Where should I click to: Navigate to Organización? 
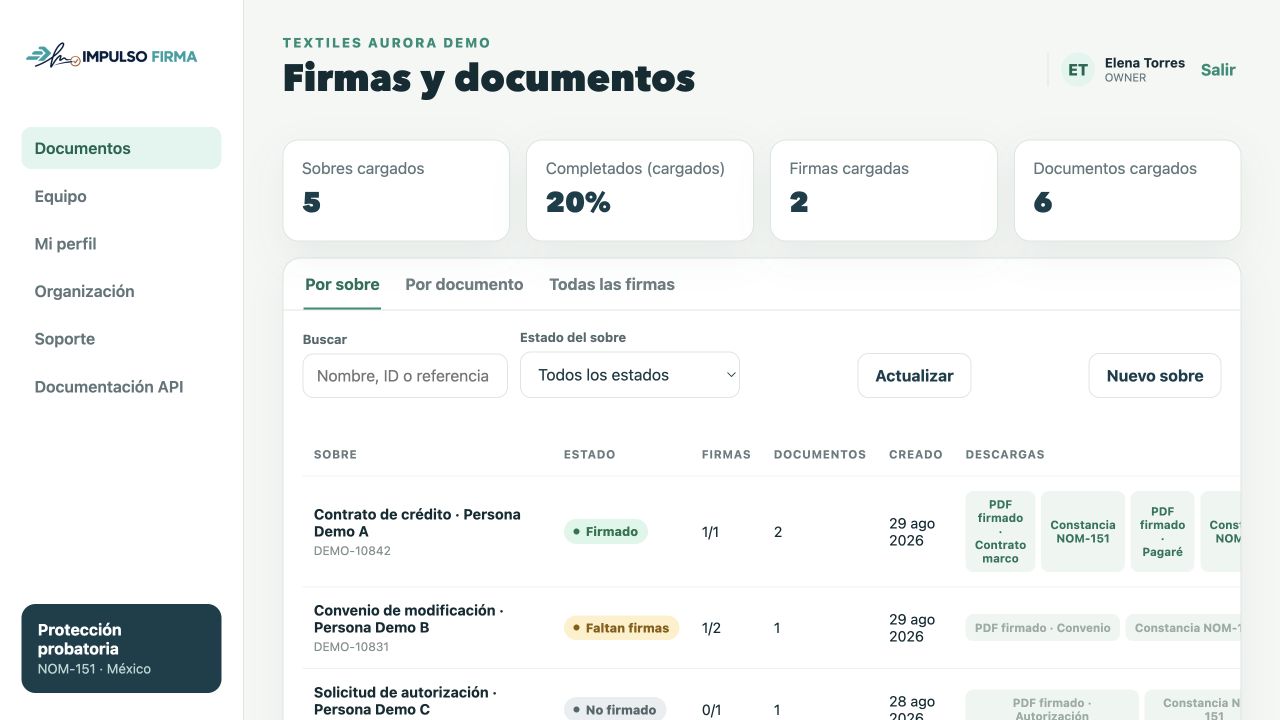click(121, 291)
